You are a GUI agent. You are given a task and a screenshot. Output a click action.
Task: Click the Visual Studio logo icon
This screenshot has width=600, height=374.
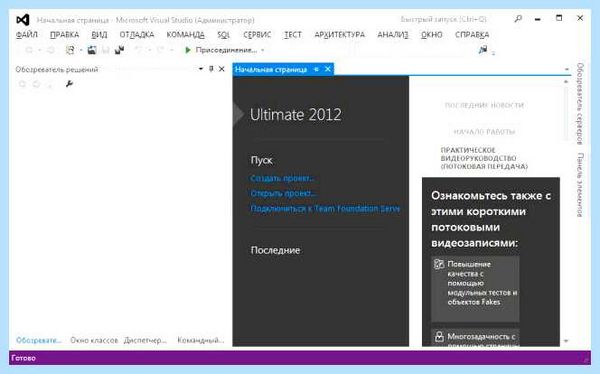pos(23,20)
